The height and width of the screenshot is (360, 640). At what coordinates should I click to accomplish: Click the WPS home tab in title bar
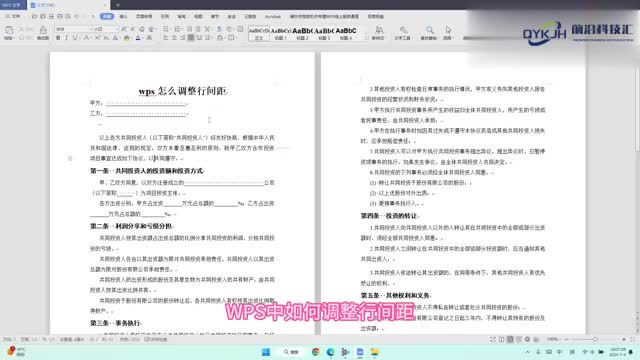[12, 5]
